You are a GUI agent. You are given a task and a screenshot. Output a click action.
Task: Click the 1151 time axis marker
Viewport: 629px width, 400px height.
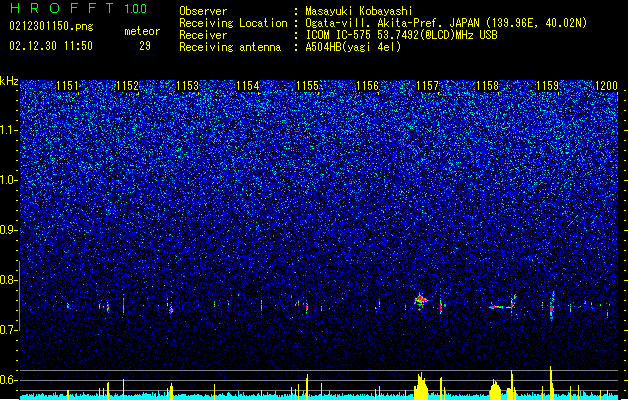(67, 86)
